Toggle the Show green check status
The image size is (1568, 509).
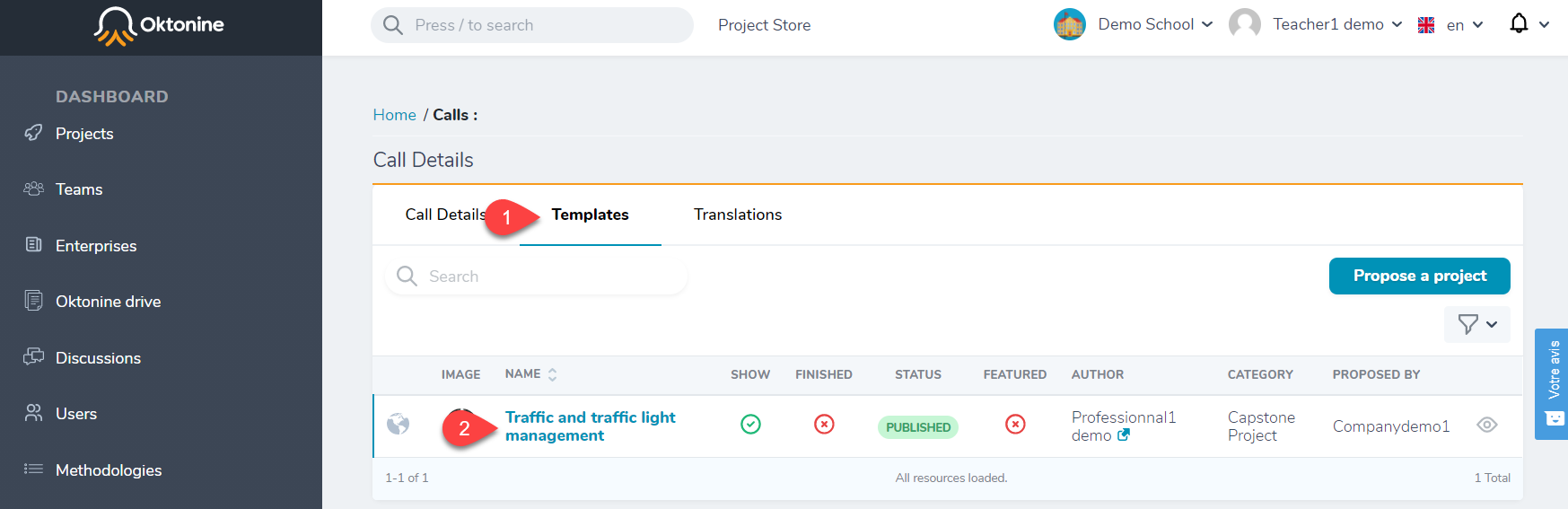pos(750,424)
